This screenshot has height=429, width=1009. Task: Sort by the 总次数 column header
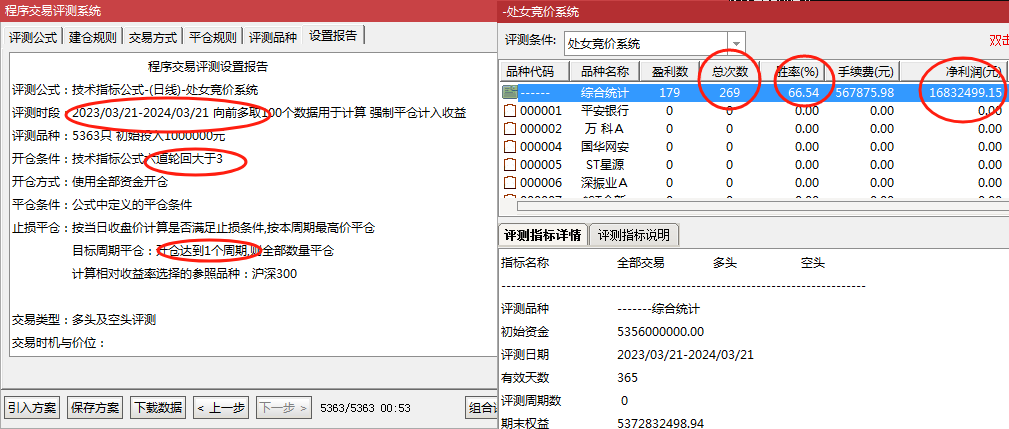pyautogui.click(x=729, y=71)
